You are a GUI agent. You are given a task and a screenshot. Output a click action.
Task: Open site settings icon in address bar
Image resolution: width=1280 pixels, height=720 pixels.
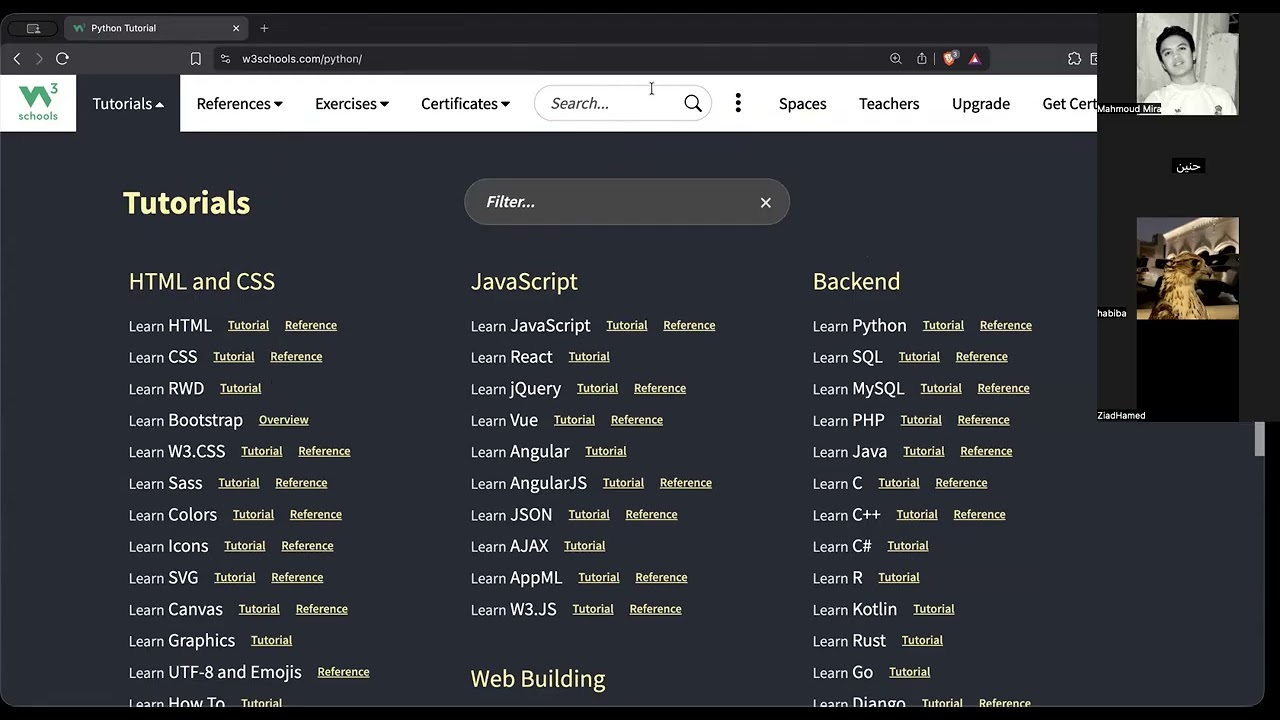click(225, 59)
